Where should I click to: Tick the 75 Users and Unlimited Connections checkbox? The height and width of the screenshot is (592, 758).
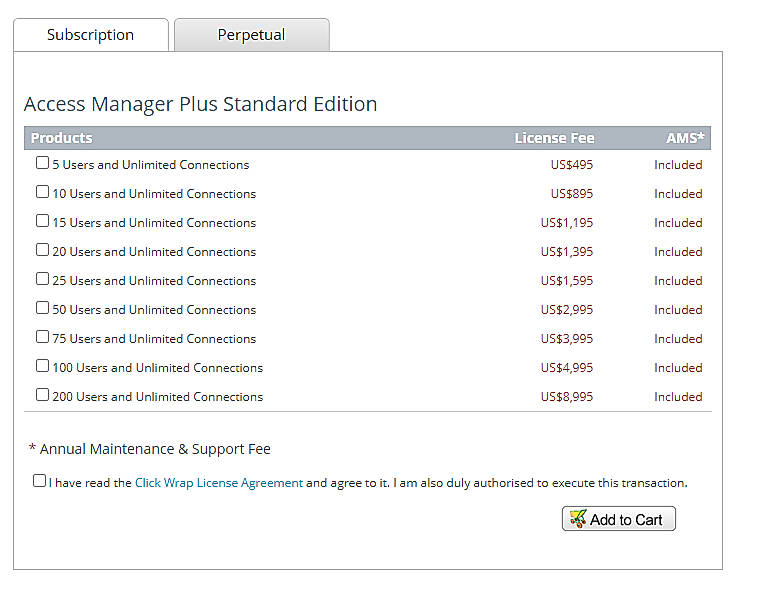point(43,337)
